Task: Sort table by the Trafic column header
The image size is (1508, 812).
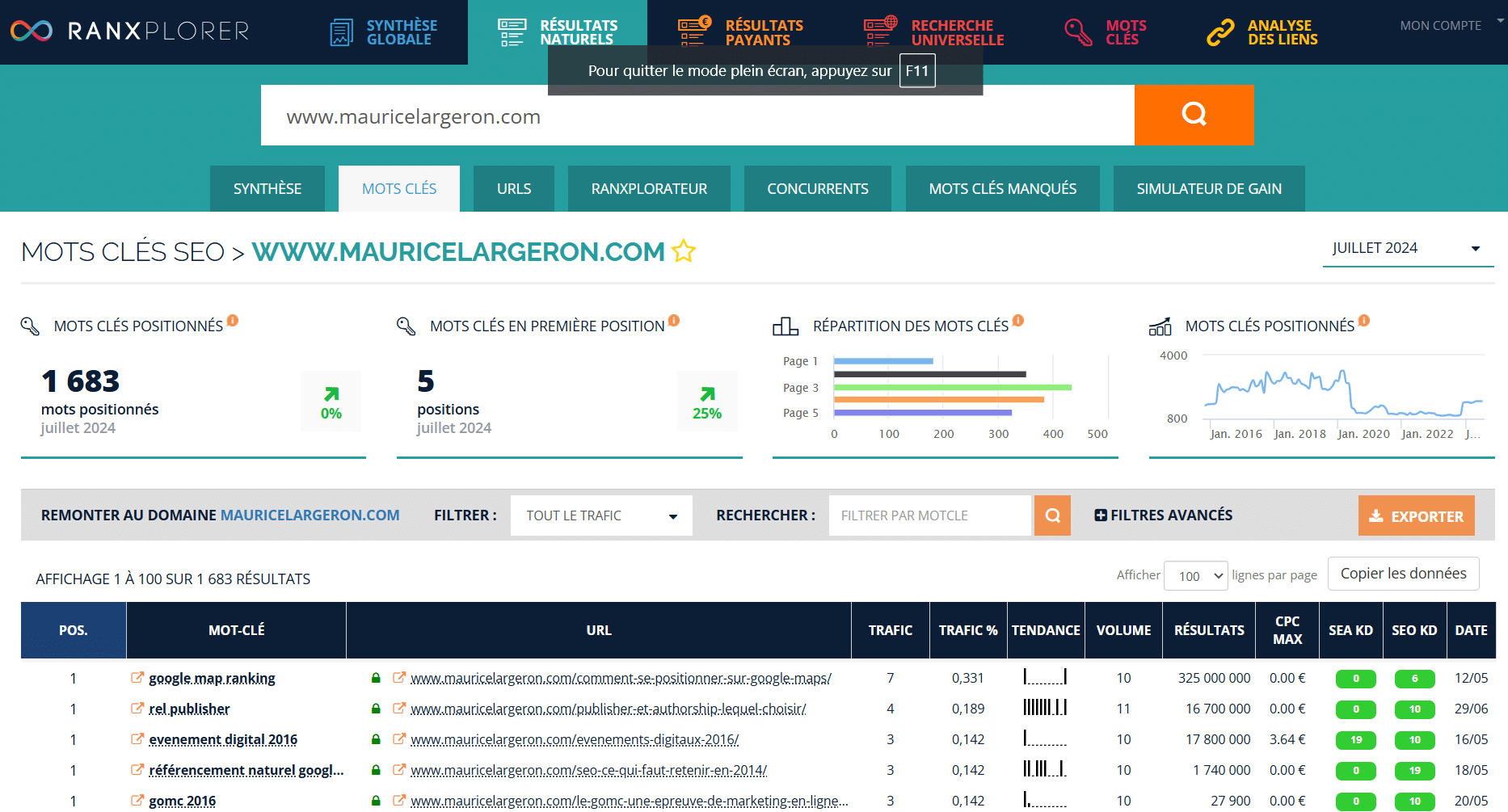Action: click(x=890, y=630)
